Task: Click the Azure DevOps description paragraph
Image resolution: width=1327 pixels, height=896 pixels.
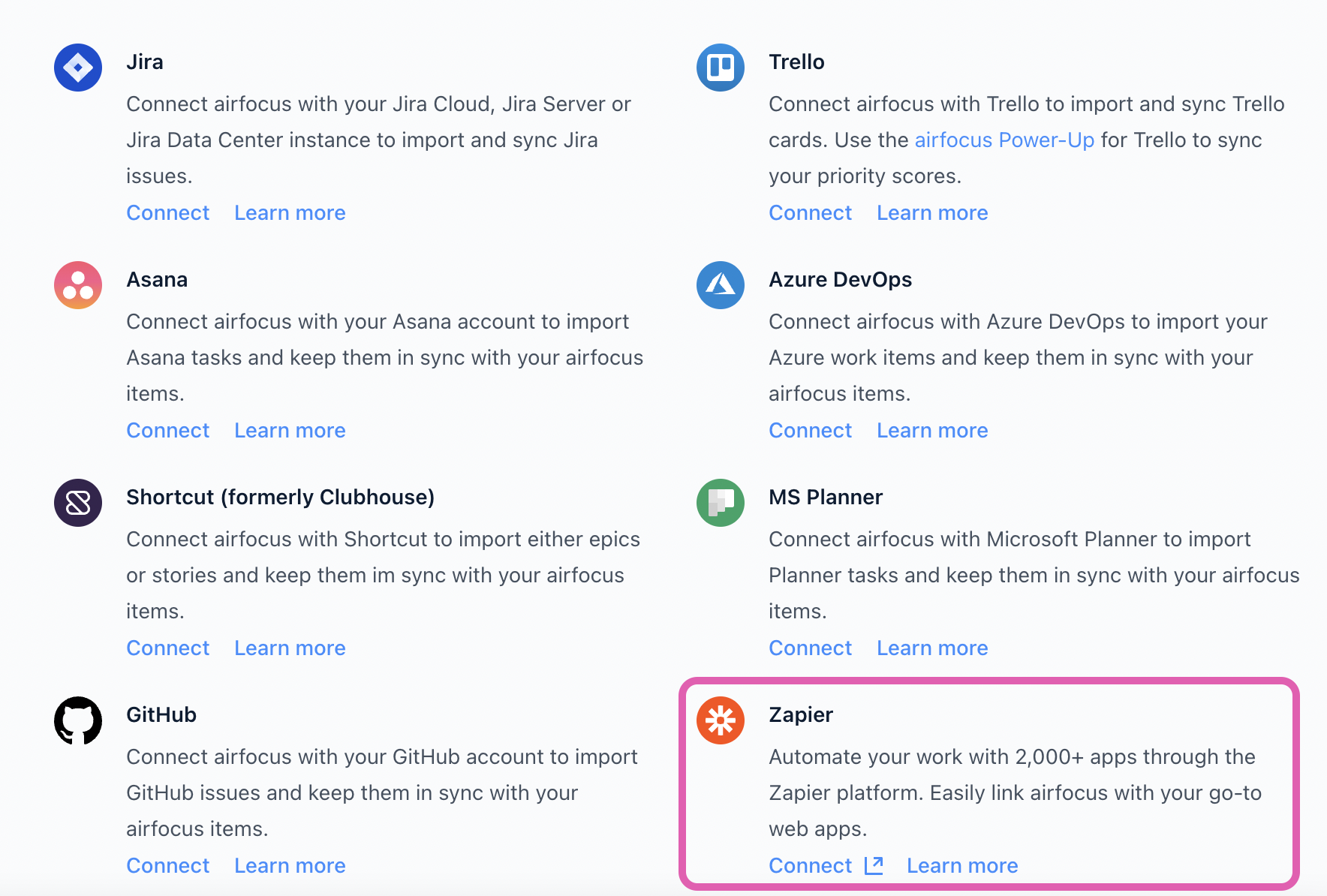Action: [x=1019, y=358]
